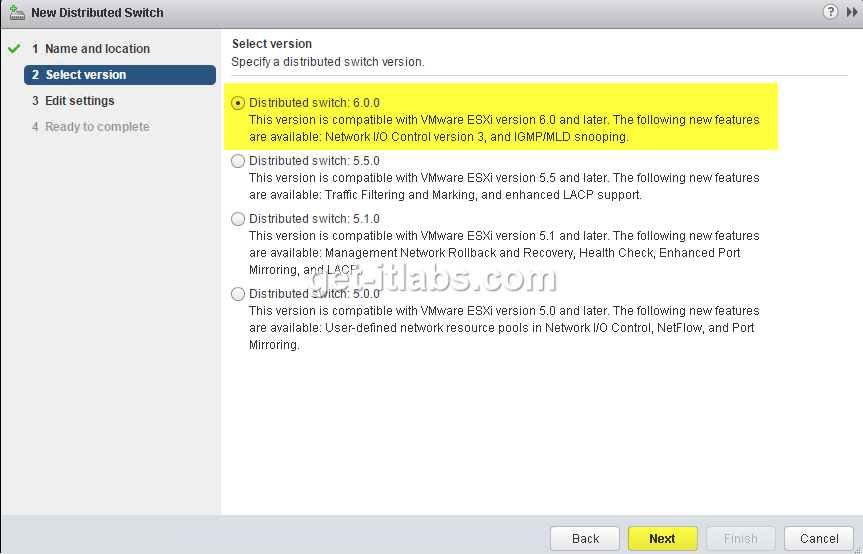The width and height of the screenshot is (863, 554).
Task: Click the New Distributed Switch title icon
Action: [x=15, y=13]
